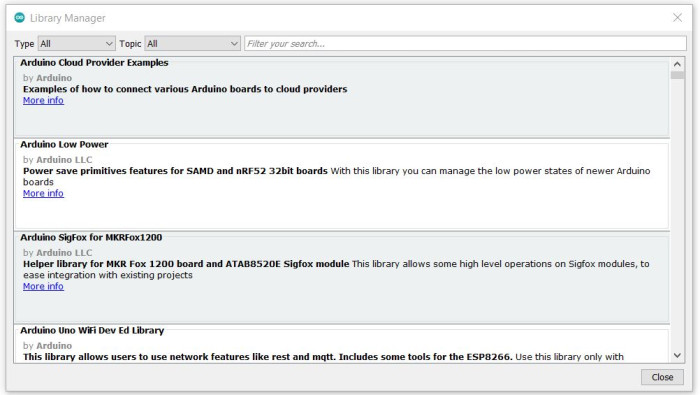This screenshot has width=700, height=395.
Task: Select 'Arduino Uno WiFi Dev Ed Library' title
Action: (92, 330)
